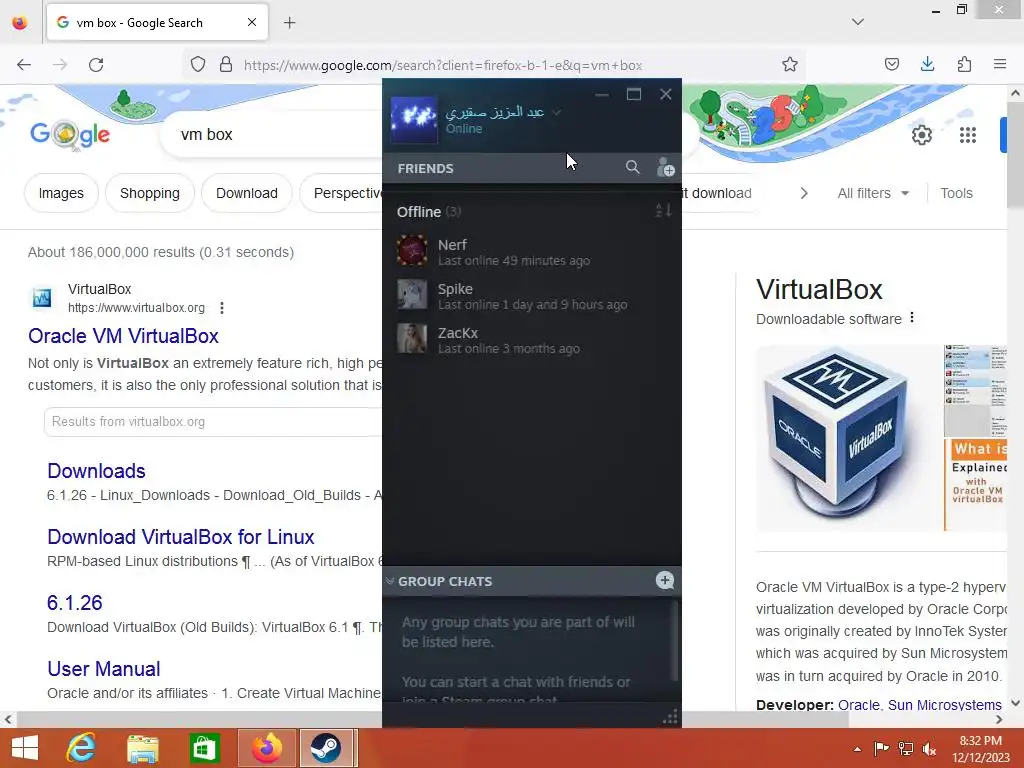
Task: Collapse the Offline friends group
Action: click(x=428, y=212)
